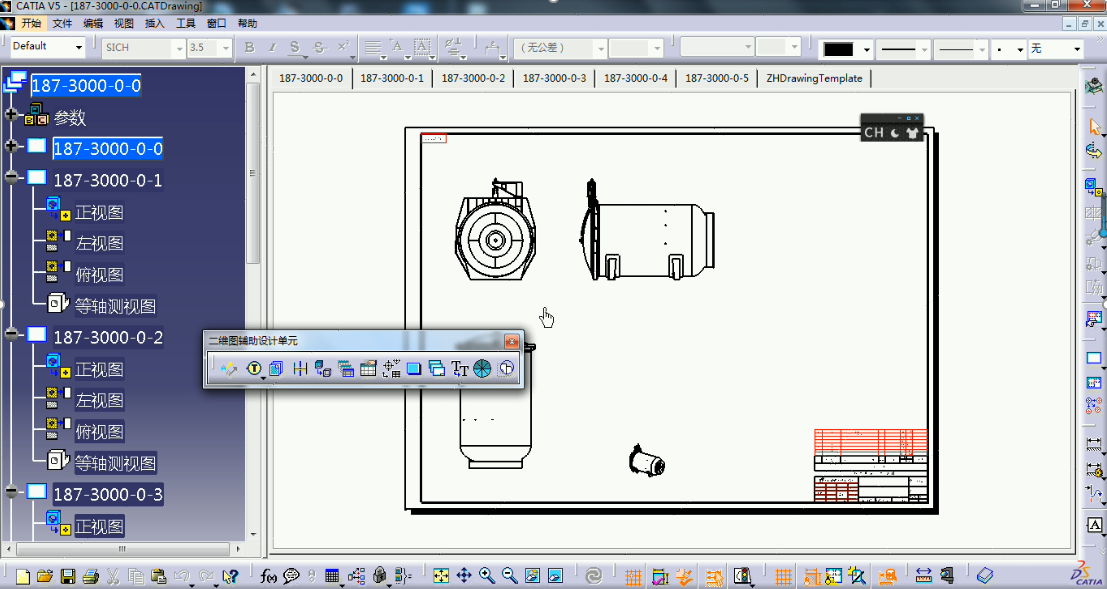This screenshot has height=589, width=1107.
Task: Toggle bold text formatting
Action: (x=248, y=48)
